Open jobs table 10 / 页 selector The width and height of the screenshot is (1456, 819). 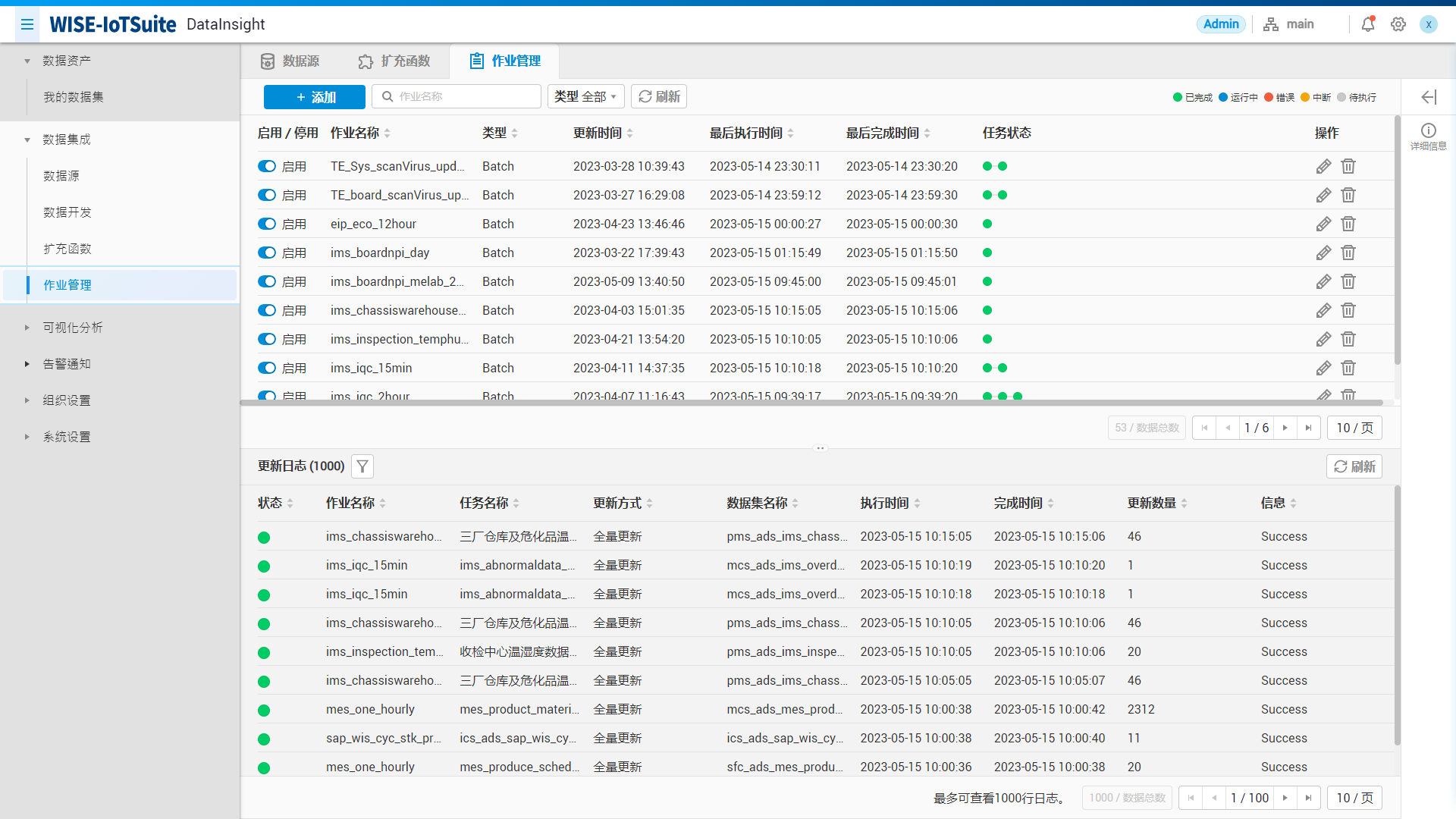pyautogui.click(x=1354, y=428)
